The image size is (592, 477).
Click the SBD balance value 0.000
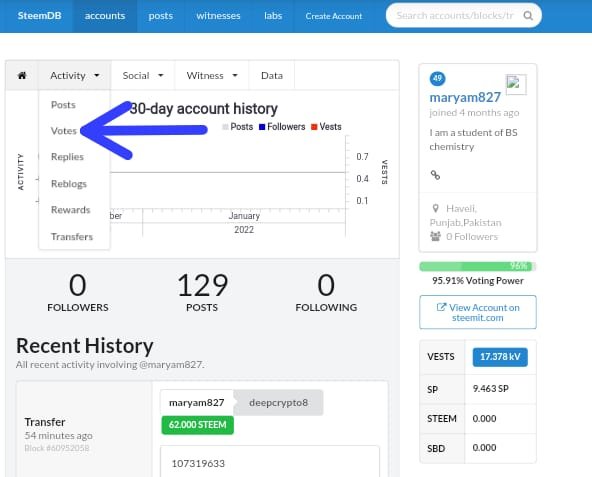(484, 448)
